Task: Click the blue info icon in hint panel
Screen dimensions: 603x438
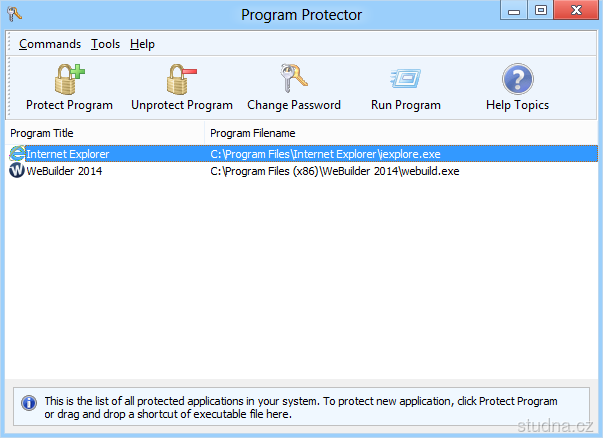Action: 29,403
